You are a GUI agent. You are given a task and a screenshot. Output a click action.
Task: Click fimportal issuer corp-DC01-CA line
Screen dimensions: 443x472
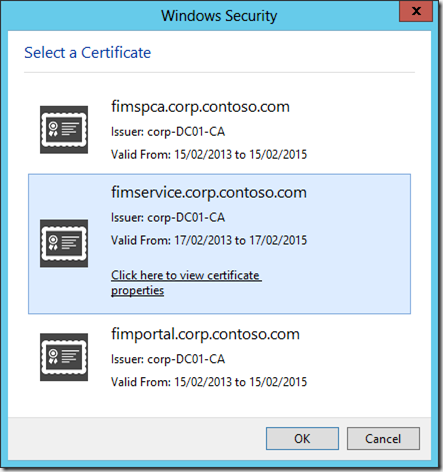(168, 359)
